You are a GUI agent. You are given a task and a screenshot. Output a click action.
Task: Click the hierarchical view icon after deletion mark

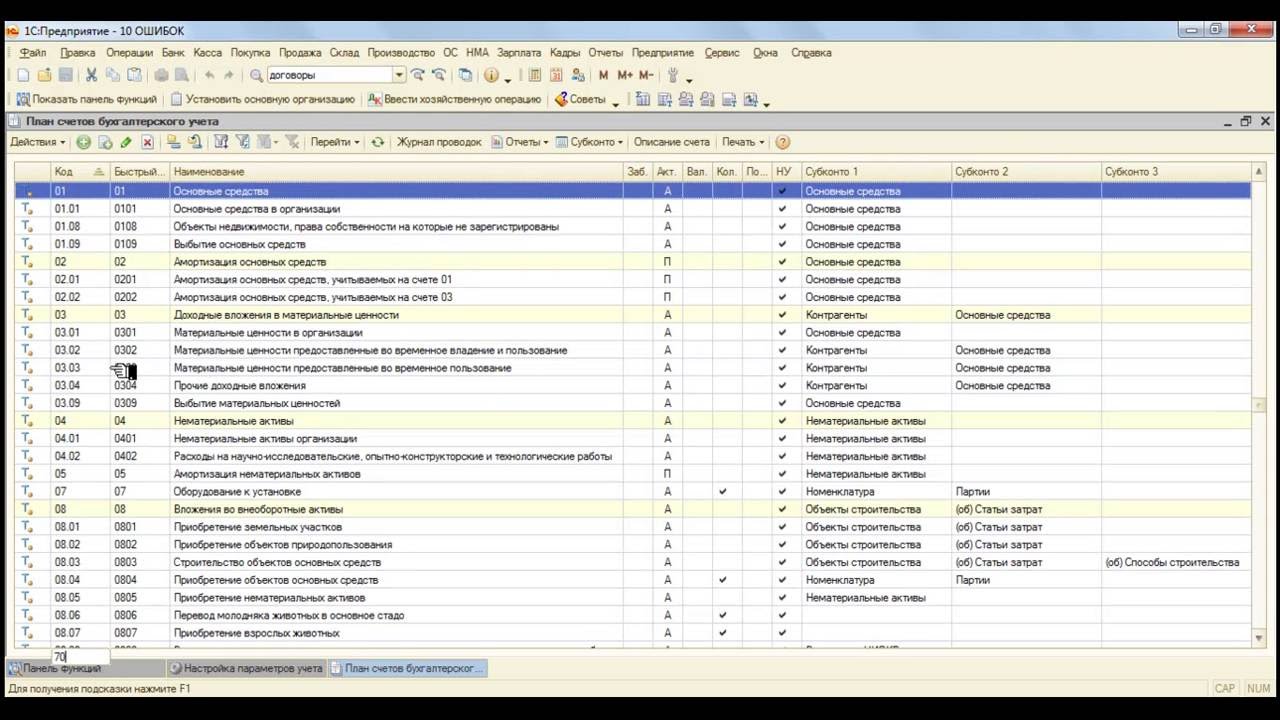[x=173, y=142]
